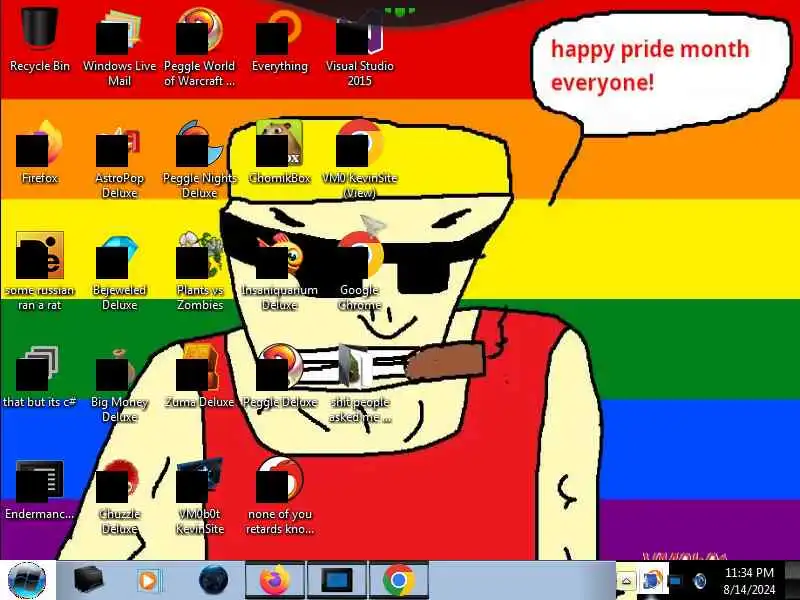Open the ChomikBox desktop icon
The image size is (800, 600).
[280, 152]
